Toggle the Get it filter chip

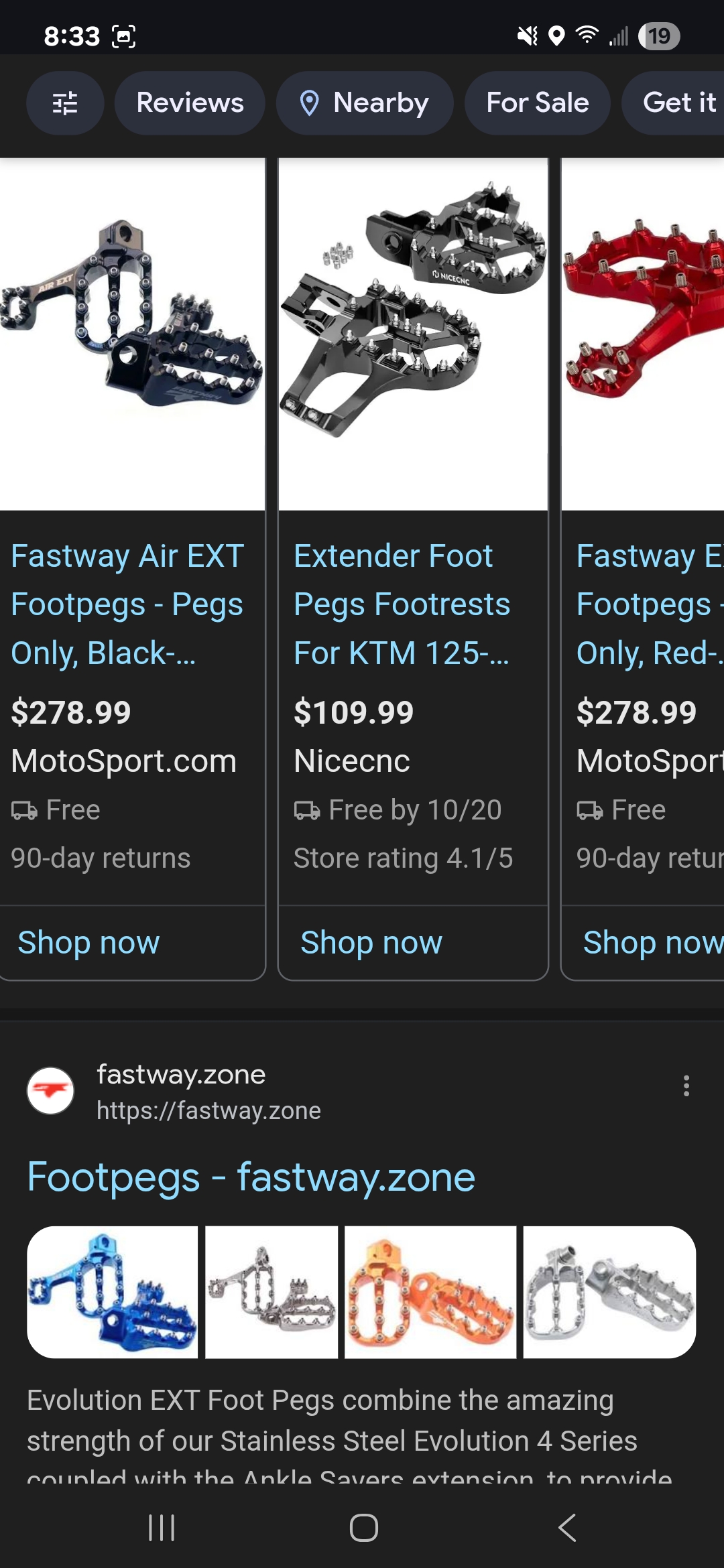[x=679, y=103]
